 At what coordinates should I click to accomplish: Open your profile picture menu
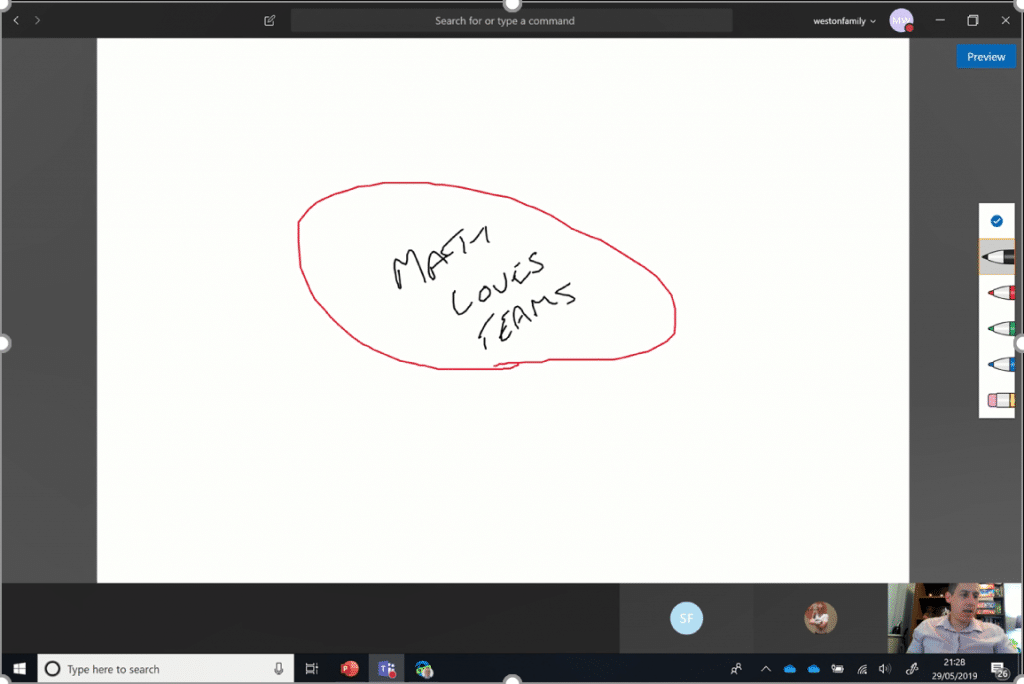(x=902, y=20)
